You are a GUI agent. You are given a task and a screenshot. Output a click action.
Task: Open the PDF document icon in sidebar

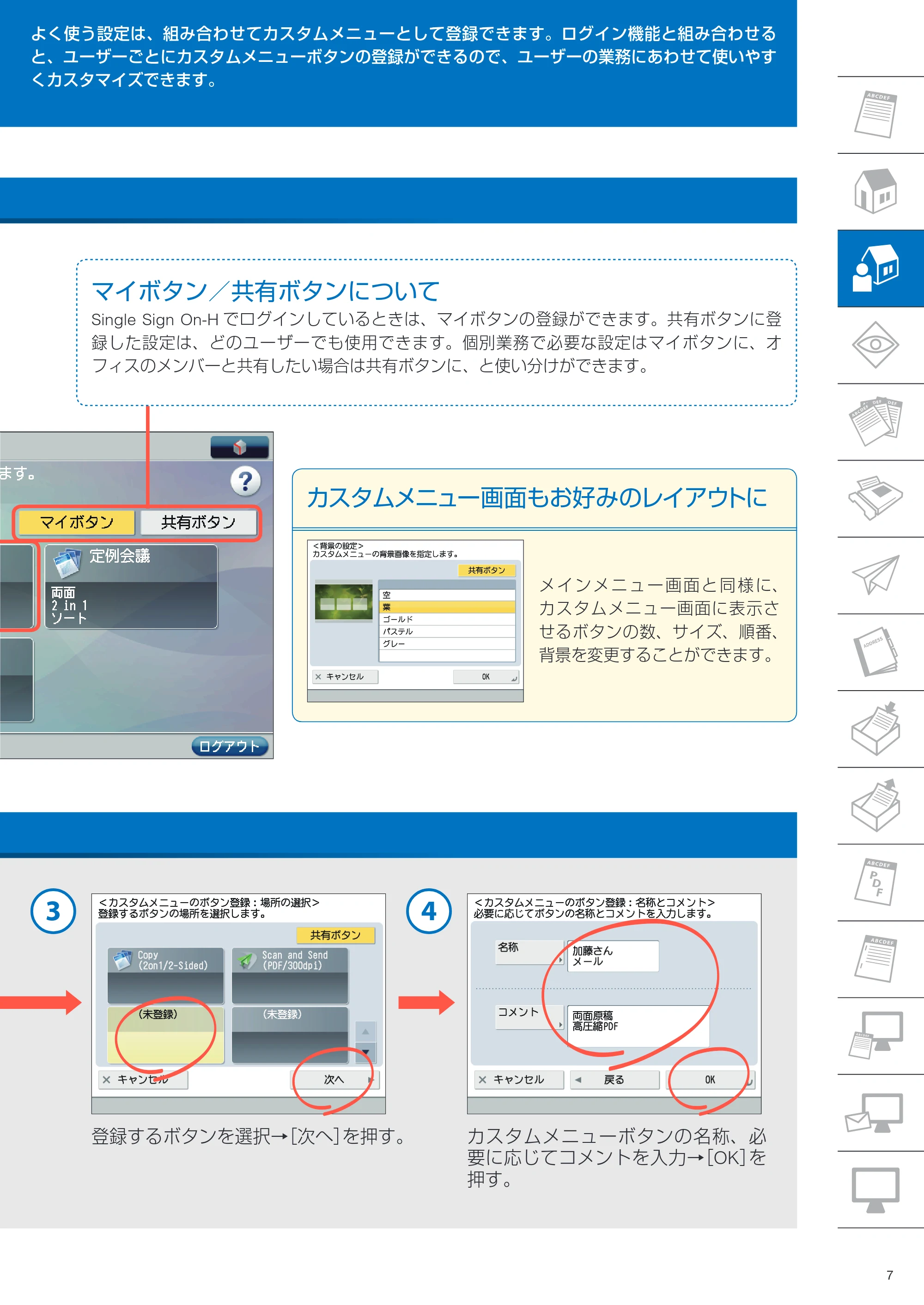click(x=875, y=882)
